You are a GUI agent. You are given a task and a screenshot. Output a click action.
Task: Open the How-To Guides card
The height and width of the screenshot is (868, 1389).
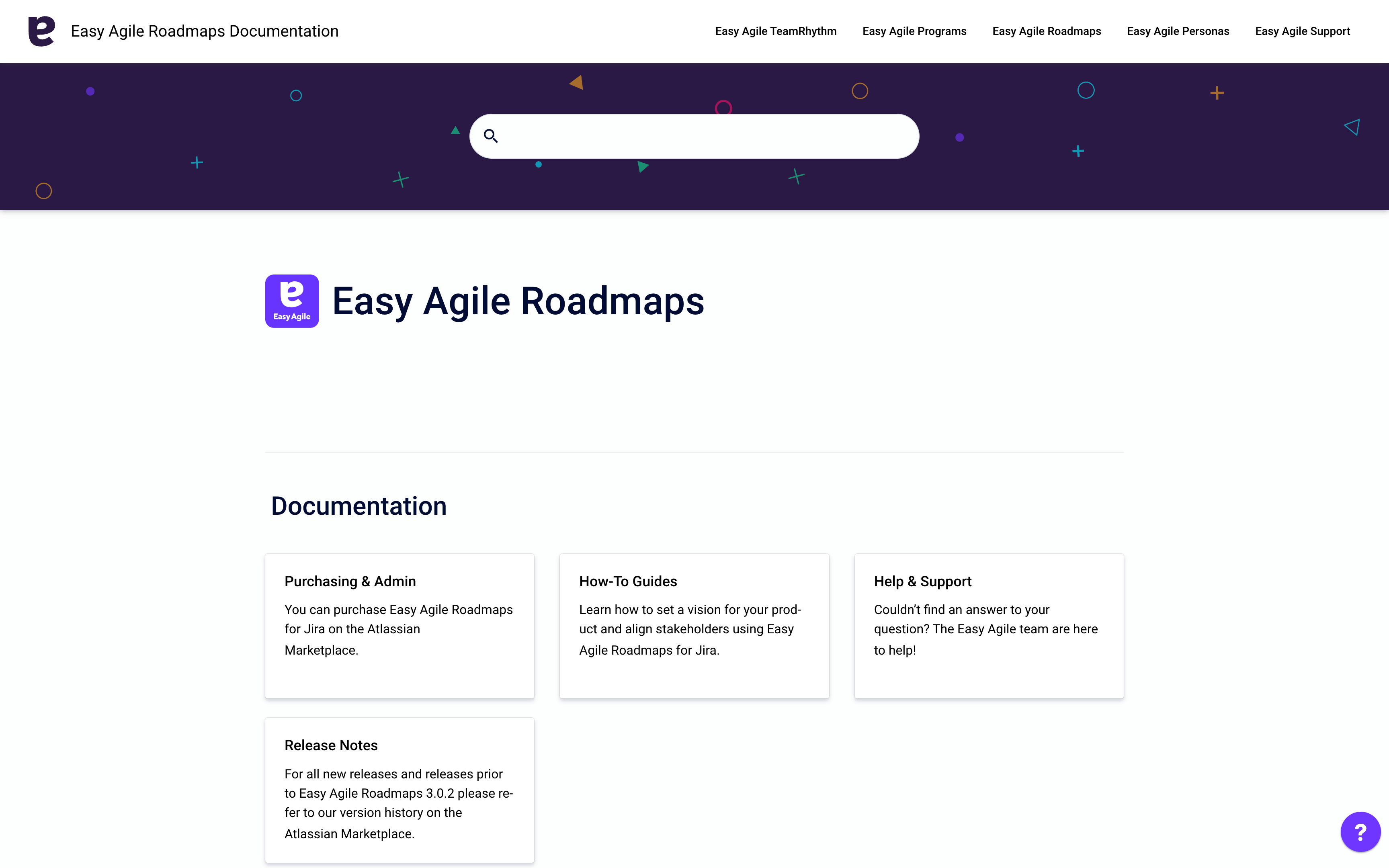coord(694,626)
